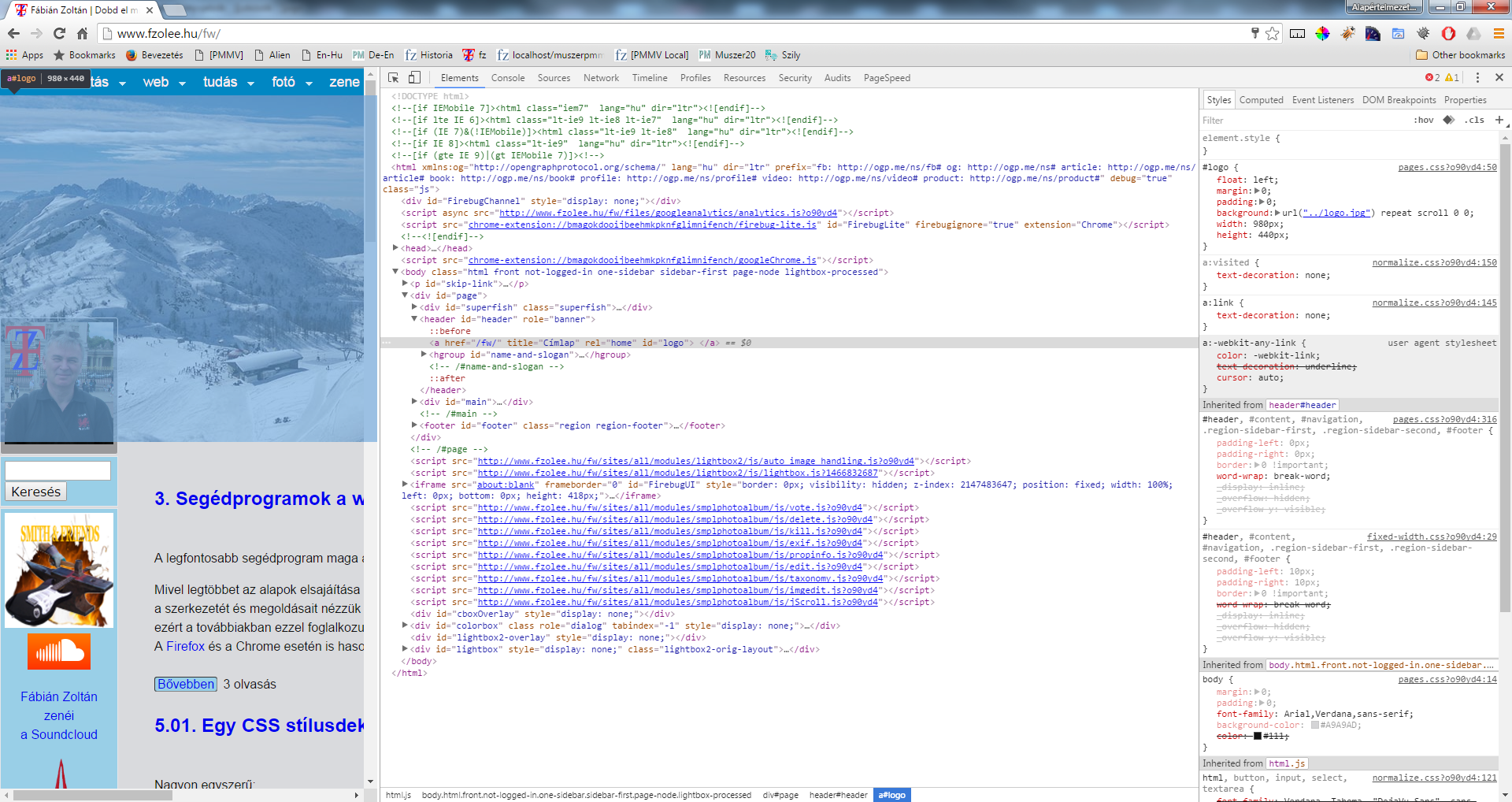Open the Bővebben read-more link
Screen dimensions: 1512x802
[x=186, y=684]
